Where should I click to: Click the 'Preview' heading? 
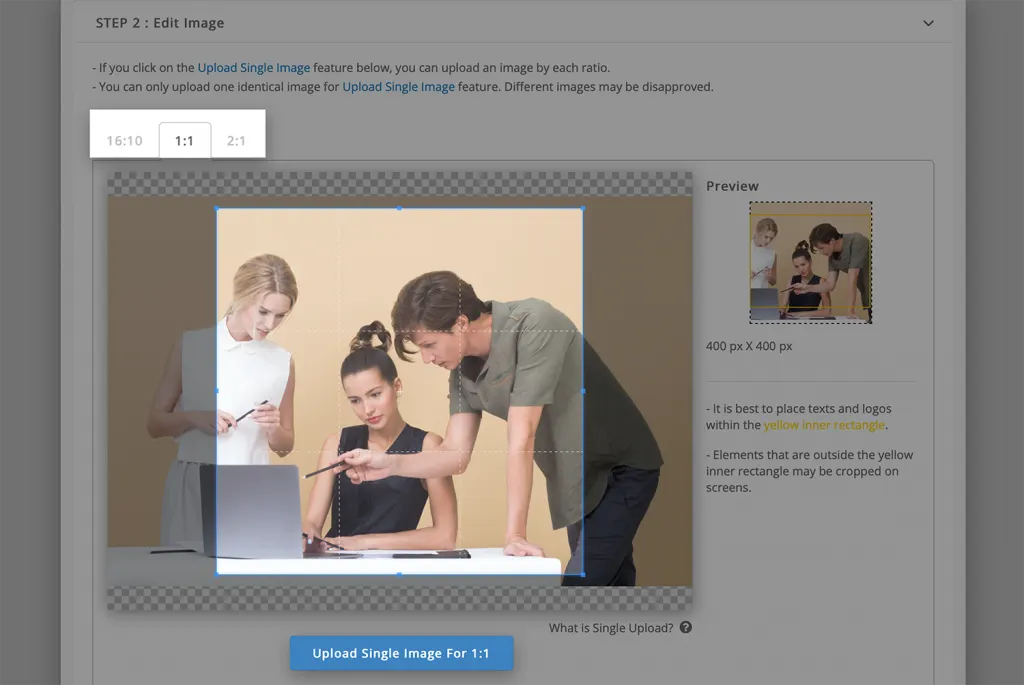click(x=732, y=186)
